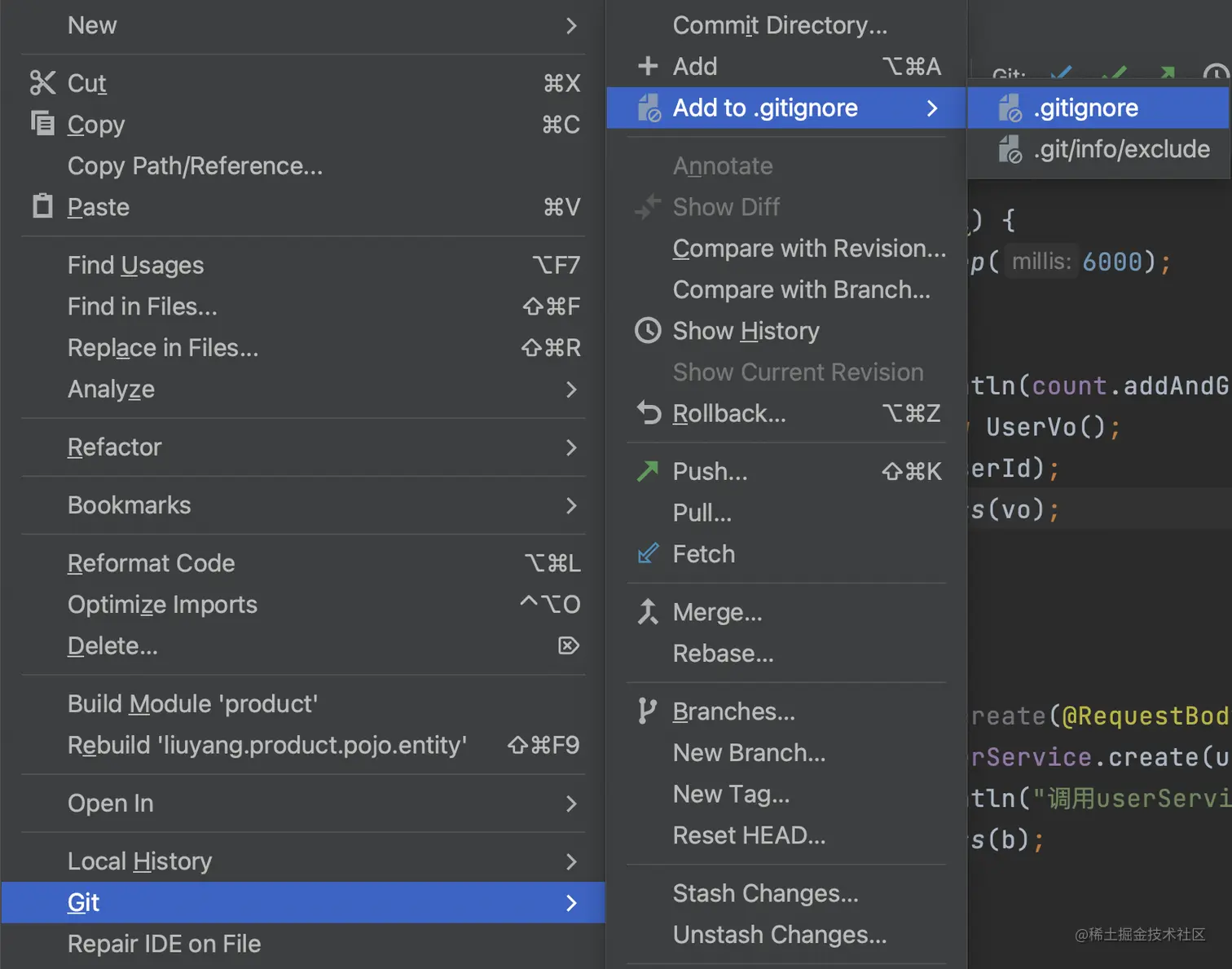
Task: Click the green Push arrow icon
Action: tap(648, 471)
